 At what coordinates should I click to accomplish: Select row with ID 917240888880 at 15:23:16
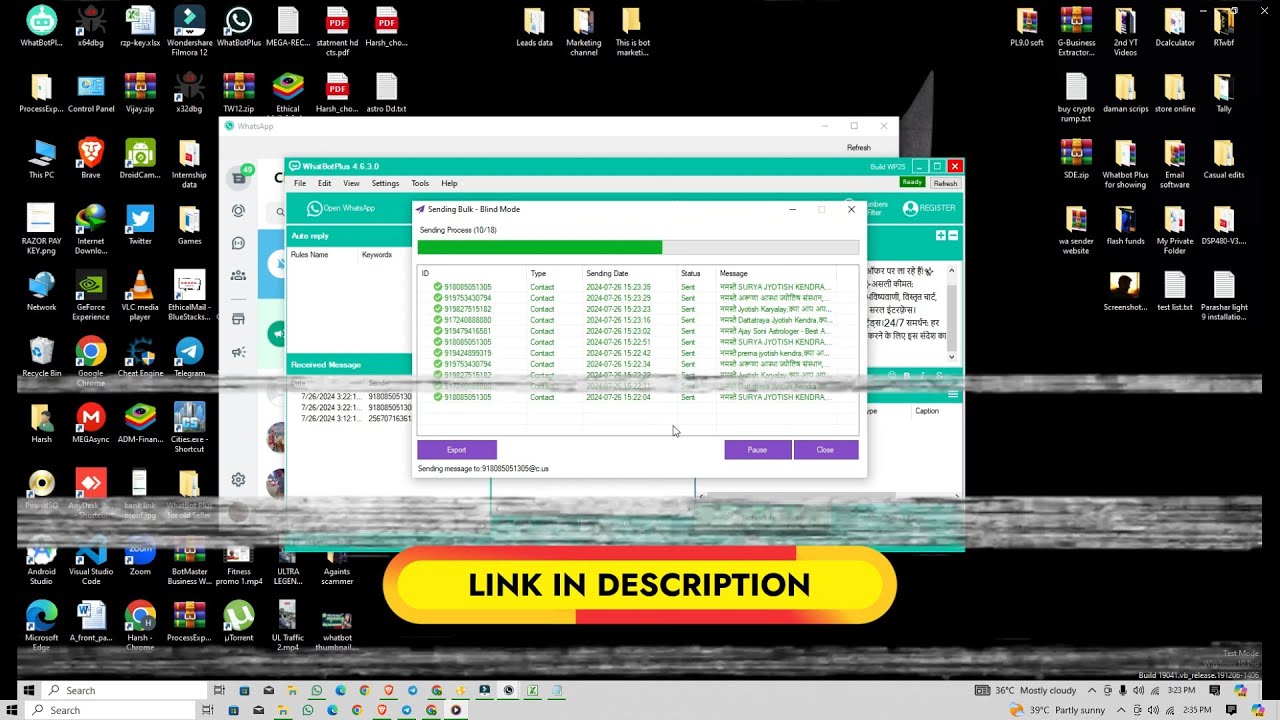coord(638,320)
